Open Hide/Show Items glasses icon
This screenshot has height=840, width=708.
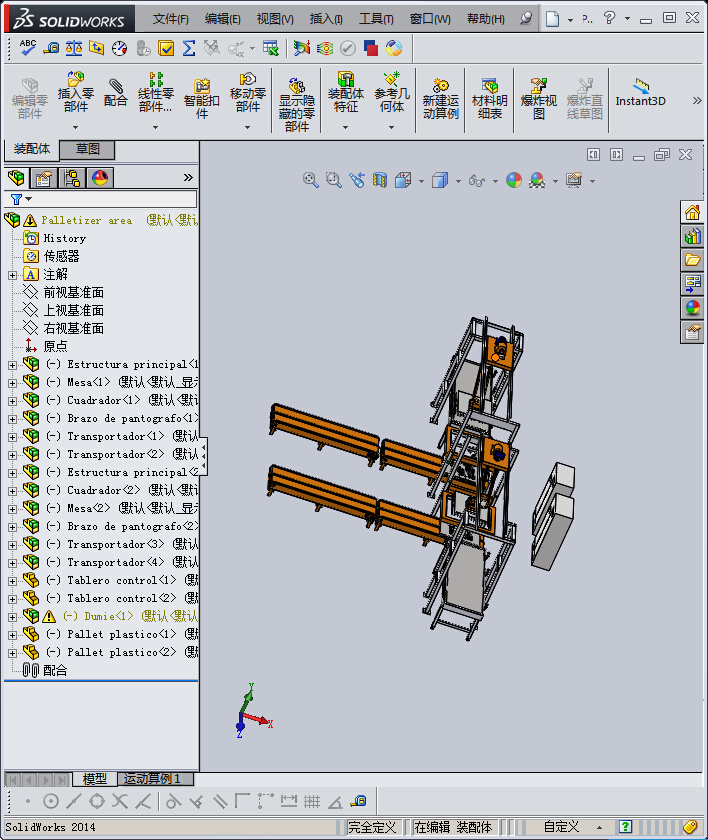click(x=477, y=181)
